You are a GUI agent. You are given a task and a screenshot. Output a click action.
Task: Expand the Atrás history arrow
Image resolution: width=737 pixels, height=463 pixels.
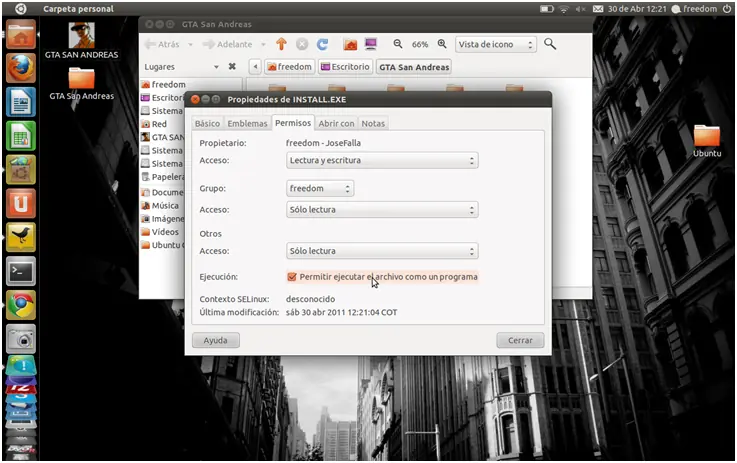click(190, 45)
